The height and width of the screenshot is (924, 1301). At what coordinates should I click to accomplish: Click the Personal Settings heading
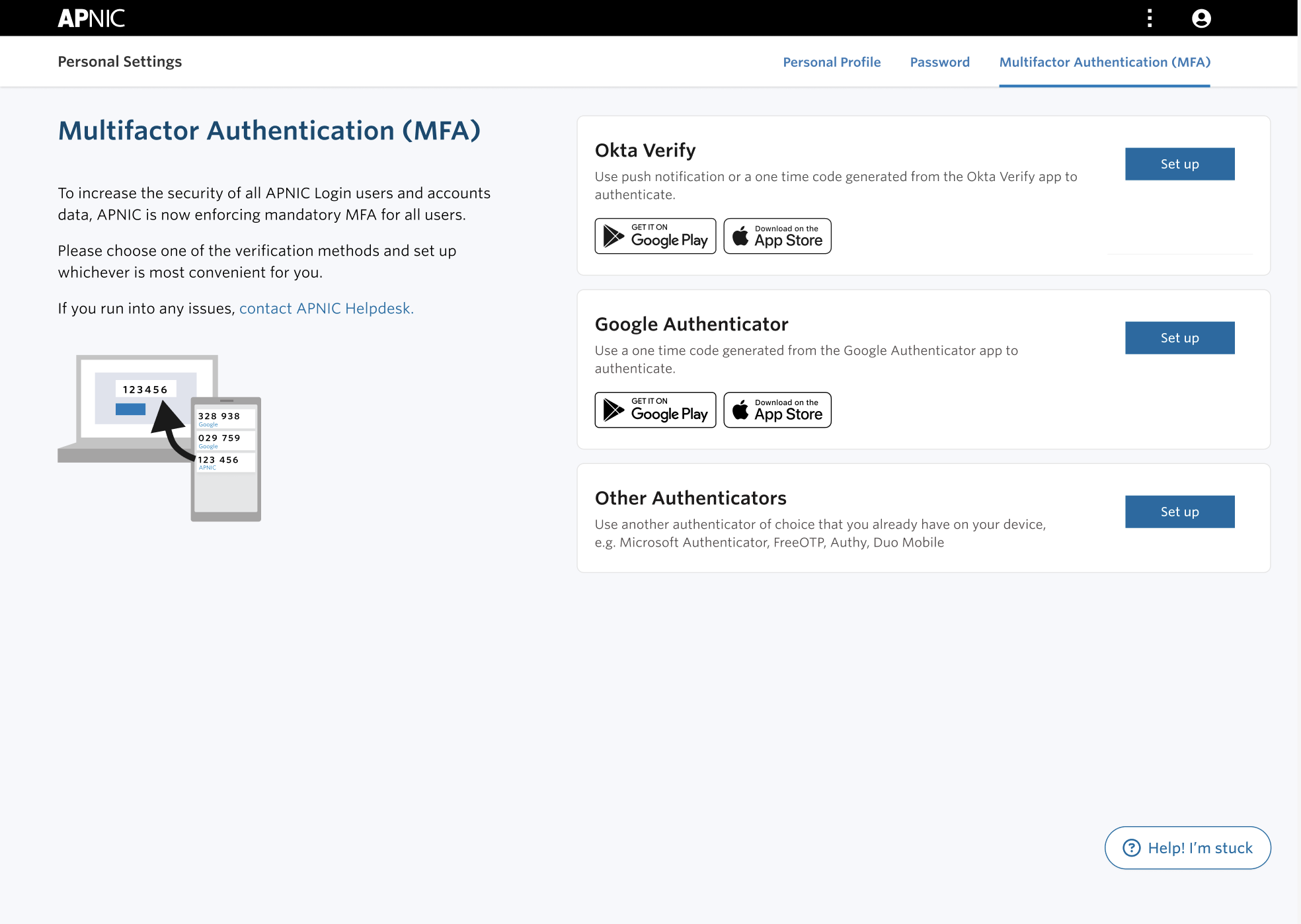(120, 61)
